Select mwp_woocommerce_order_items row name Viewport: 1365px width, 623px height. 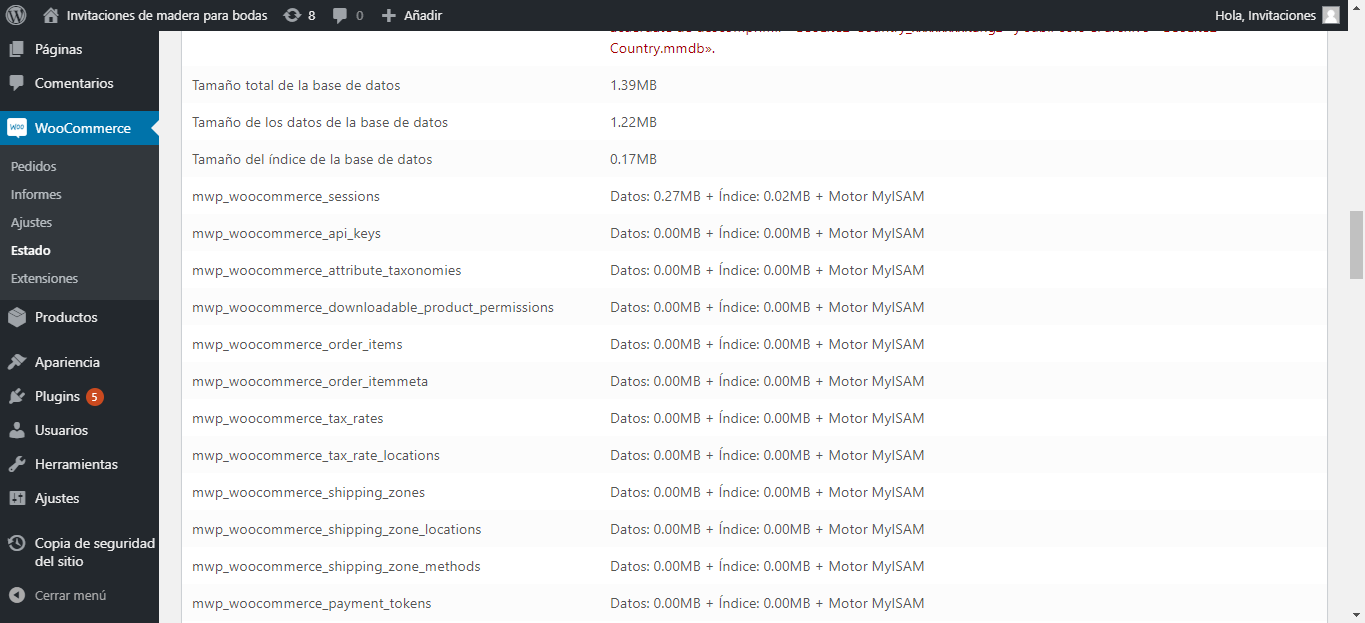click(297, 344)
